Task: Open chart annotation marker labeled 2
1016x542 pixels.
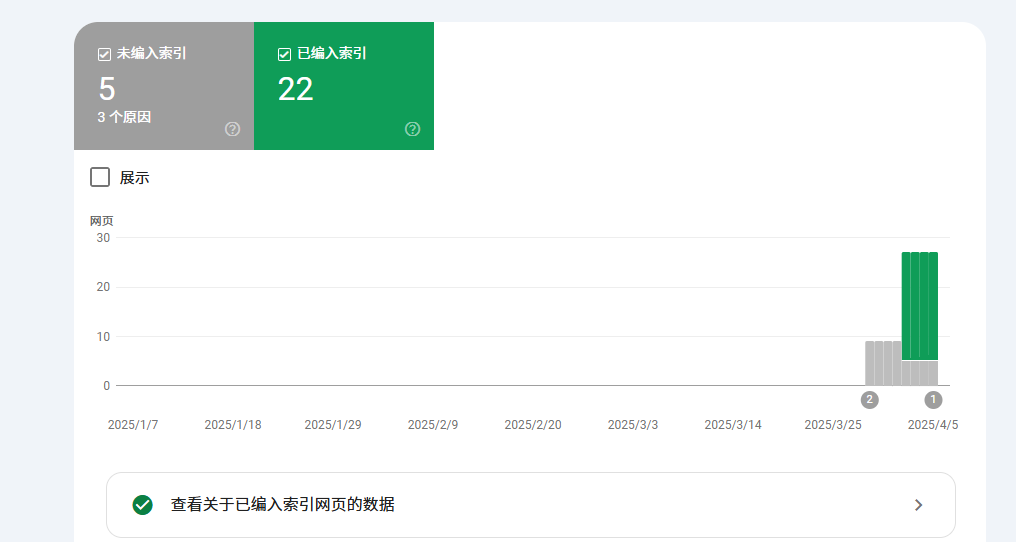Action: point(869,400)
